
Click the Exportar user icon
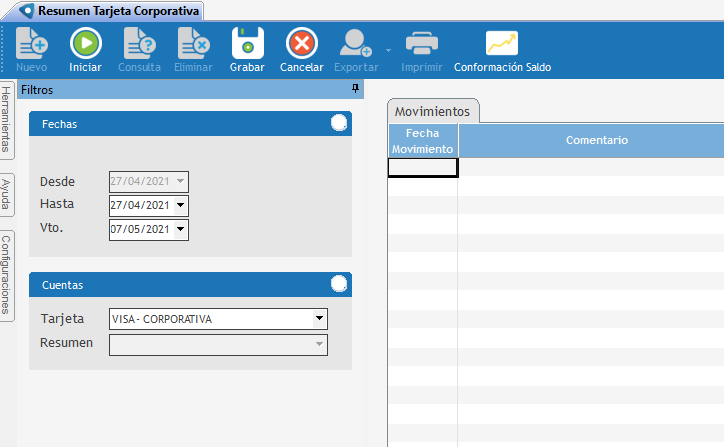coord(355,44)
